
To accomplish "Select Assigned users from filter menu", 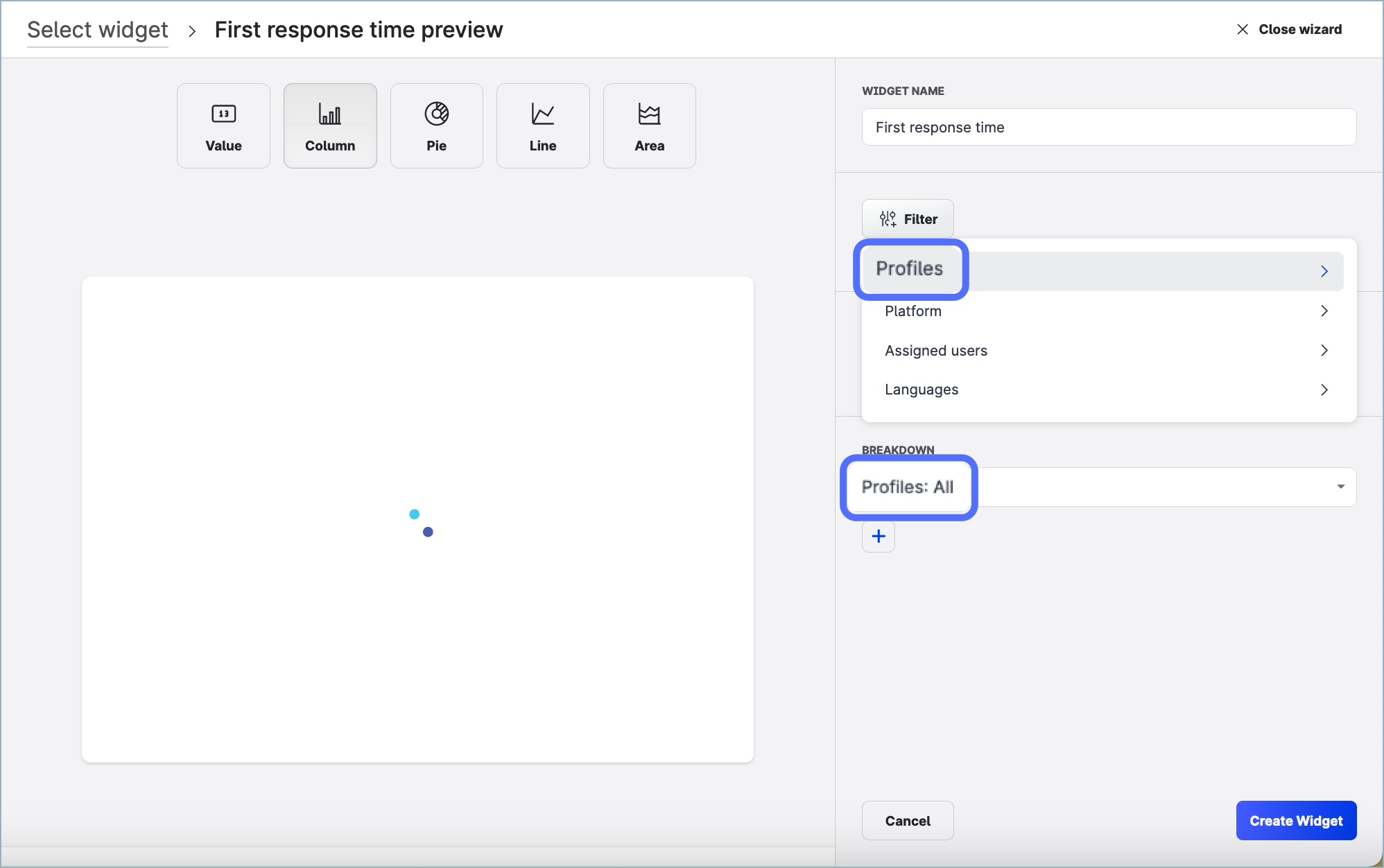I will [x=936, y=351].
